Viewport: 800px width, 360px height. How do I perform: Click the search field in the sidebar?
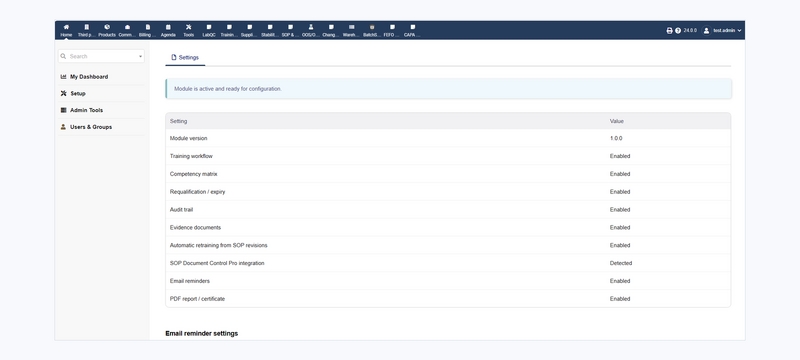point(101,56)
